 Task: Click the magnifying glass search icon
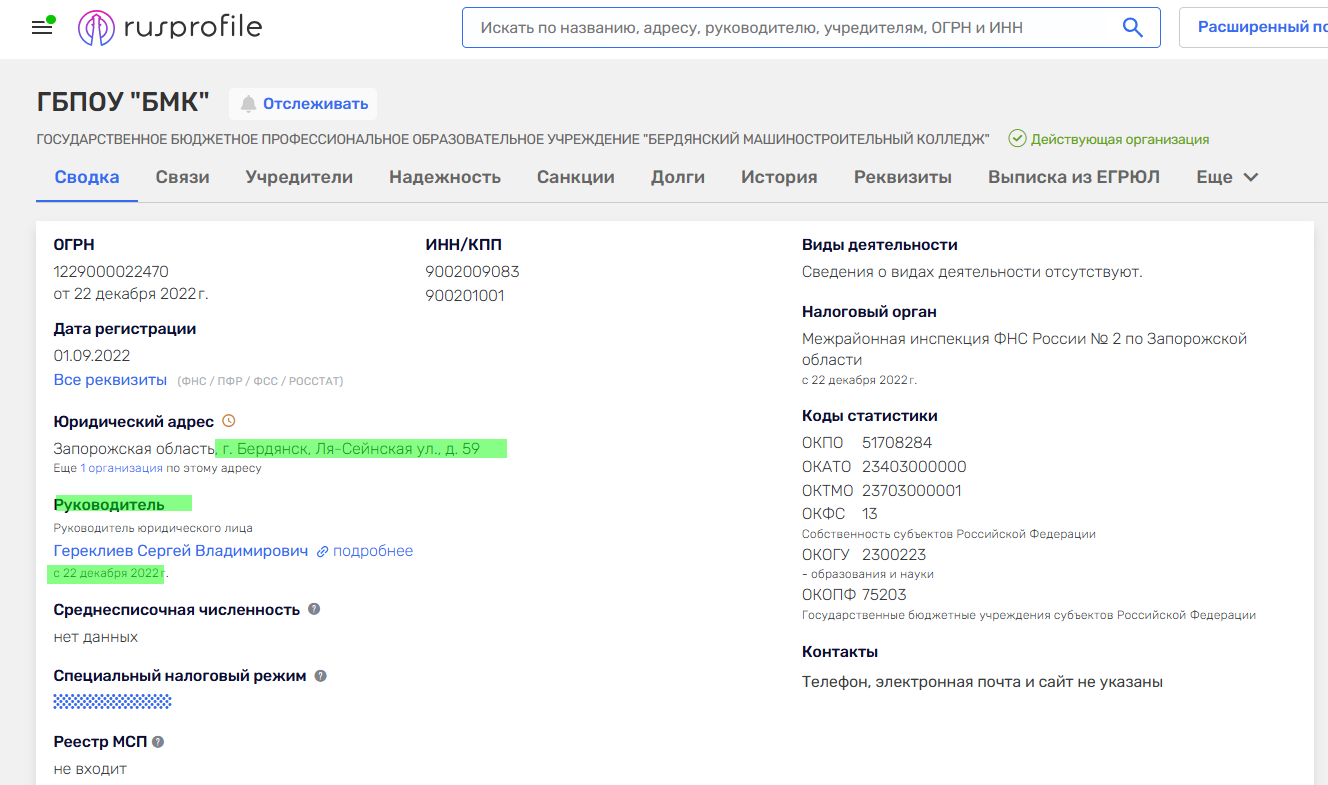coord(1132,28)
